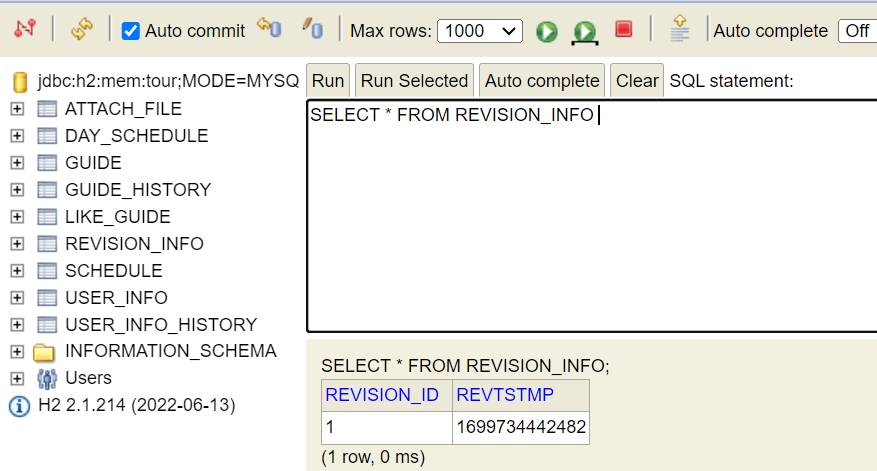Click the INFORMATION_SCHEMA folder icon
This screenshot has height=471, width=877.
(x=44, y=352)
